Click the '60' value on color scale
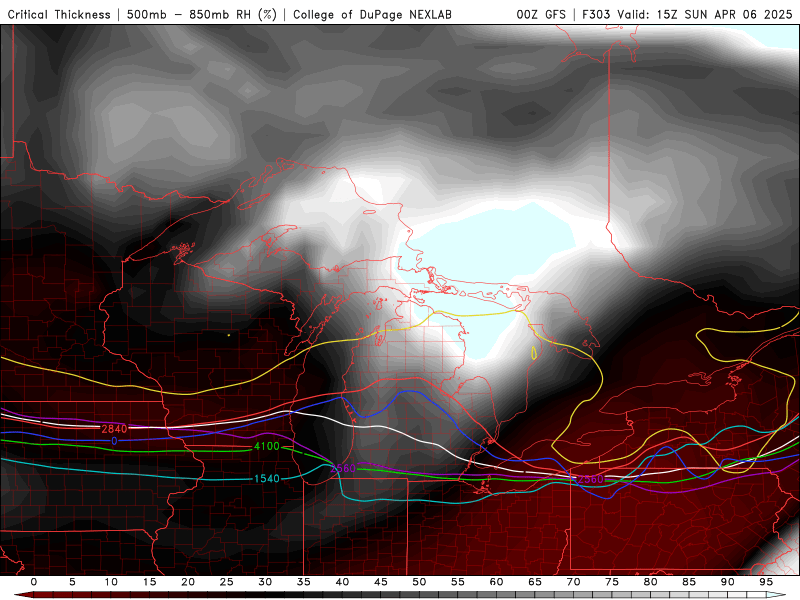The image size is (800, 600). 496,582
